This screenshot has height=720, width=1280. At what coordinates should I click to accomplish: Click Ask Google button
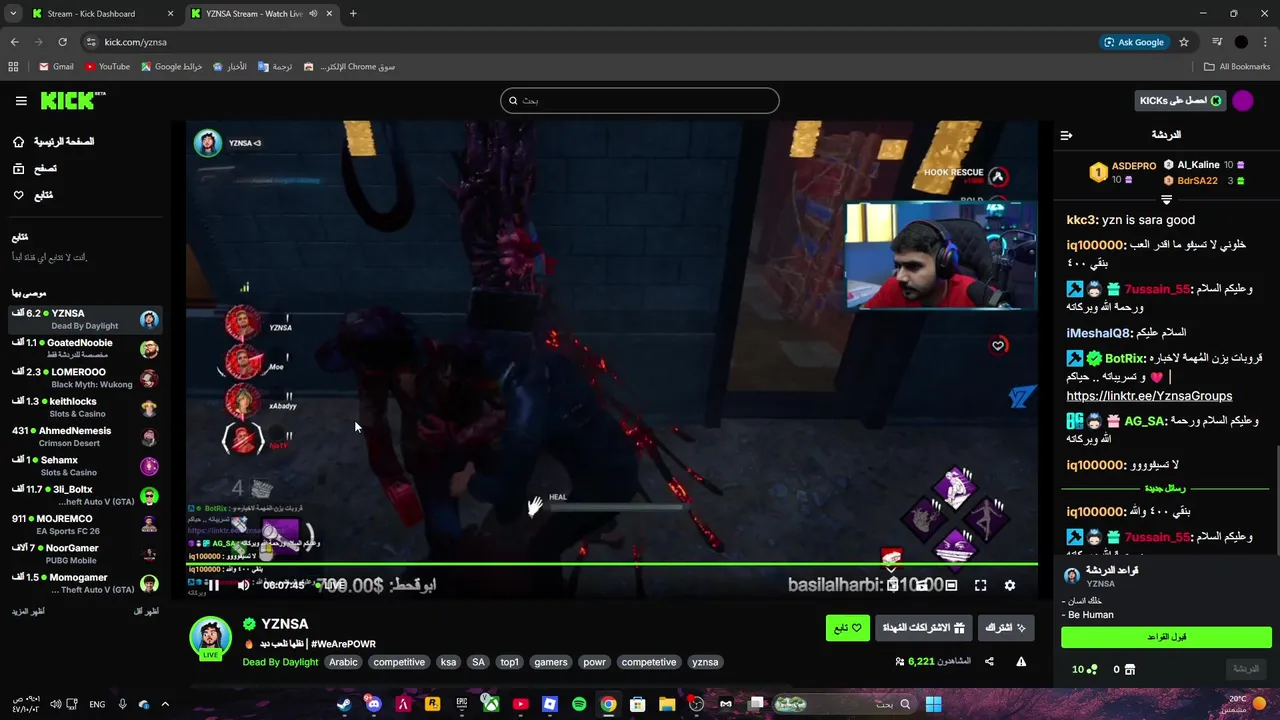(x=1134, y=42)
